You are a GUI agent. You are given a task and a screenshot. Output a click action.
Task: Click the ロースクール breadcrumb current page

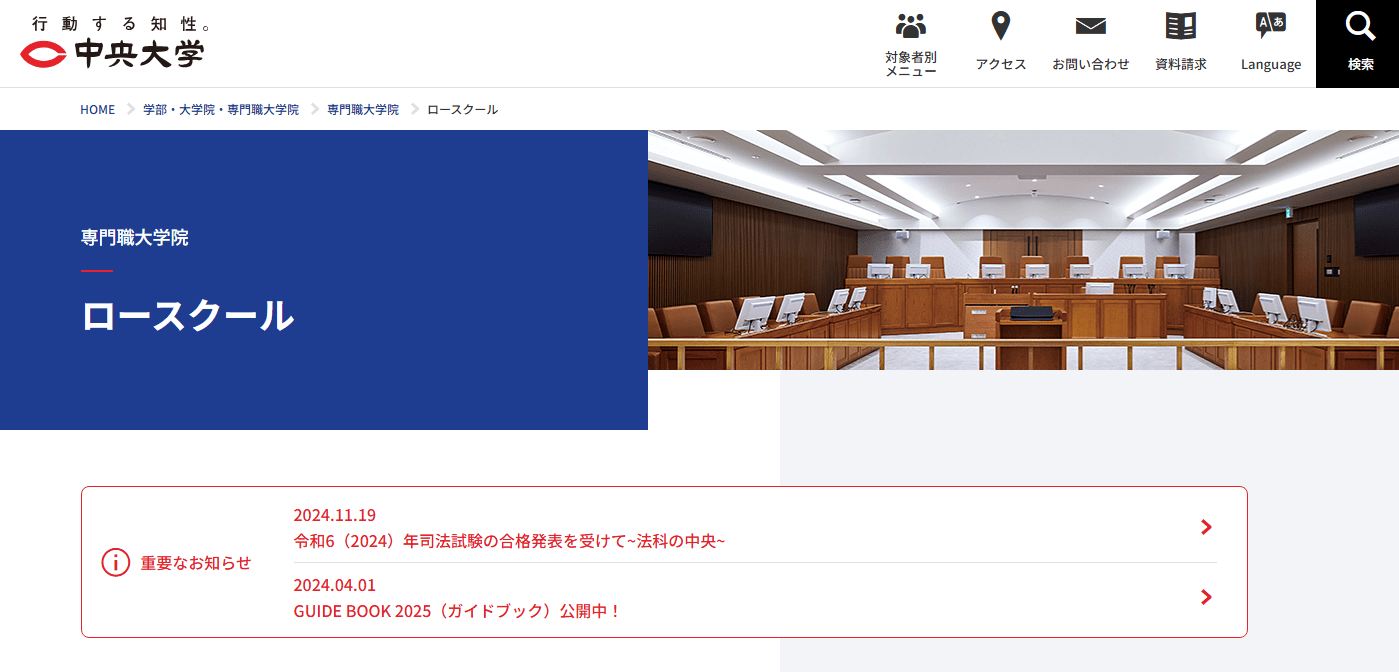point(462,110)
